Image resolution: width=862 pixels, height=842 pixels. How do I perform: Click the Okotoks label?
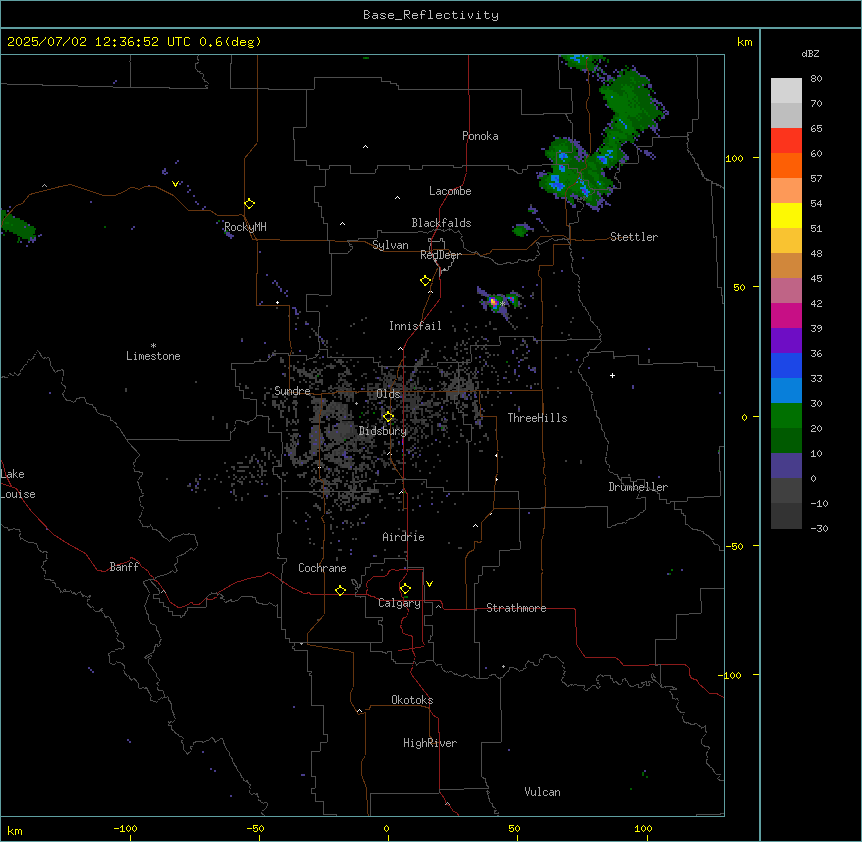(x=412, y=700)
